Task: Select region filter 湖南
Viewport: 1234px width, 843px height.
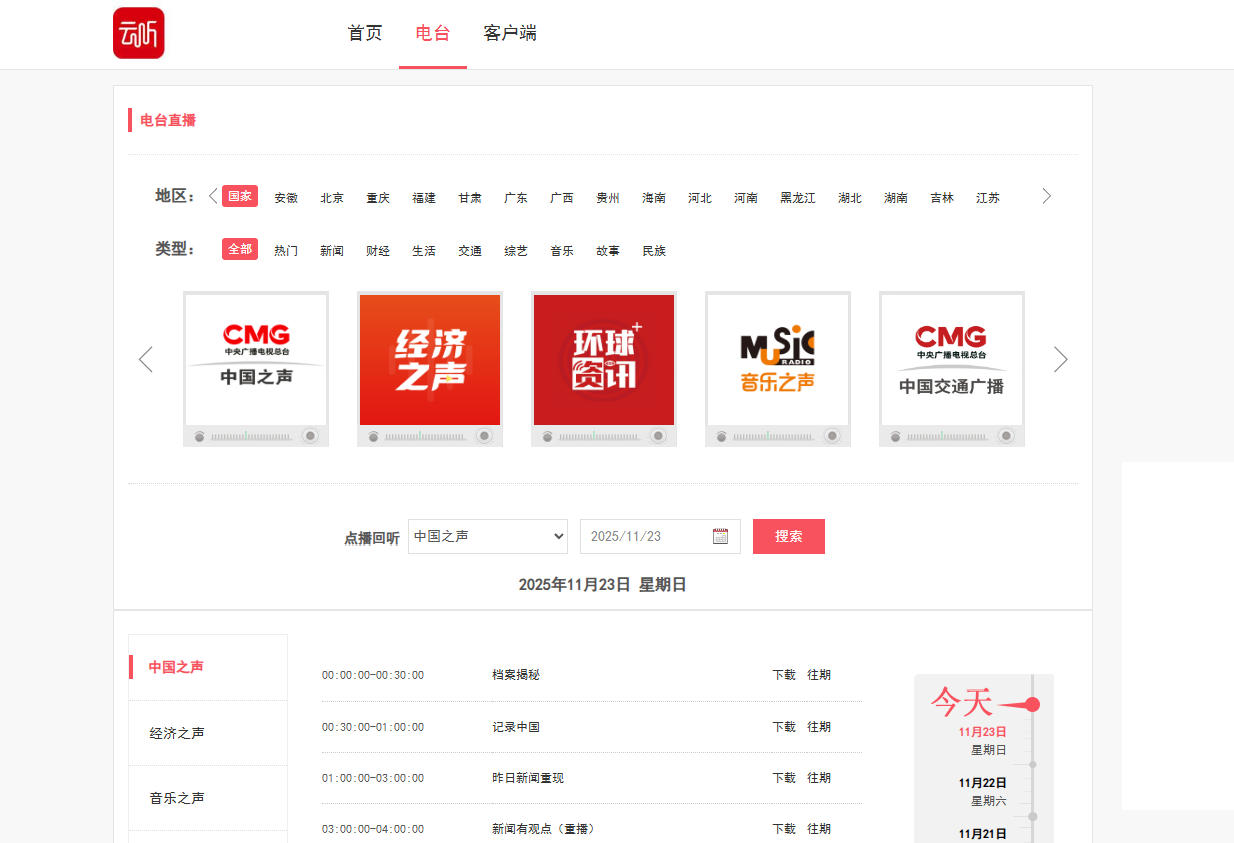Action: click(x=896, y=198)
